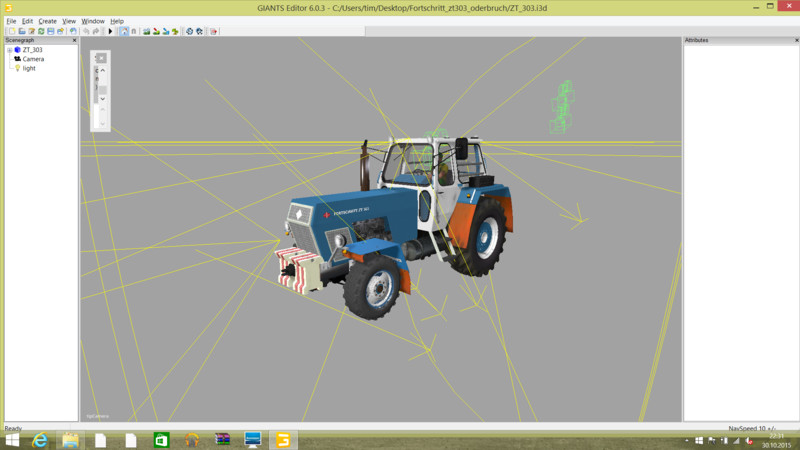Select the ZT_303 scenegraph item
The image size is (800, 450).
pyautogui.click(x=32, y=50)
